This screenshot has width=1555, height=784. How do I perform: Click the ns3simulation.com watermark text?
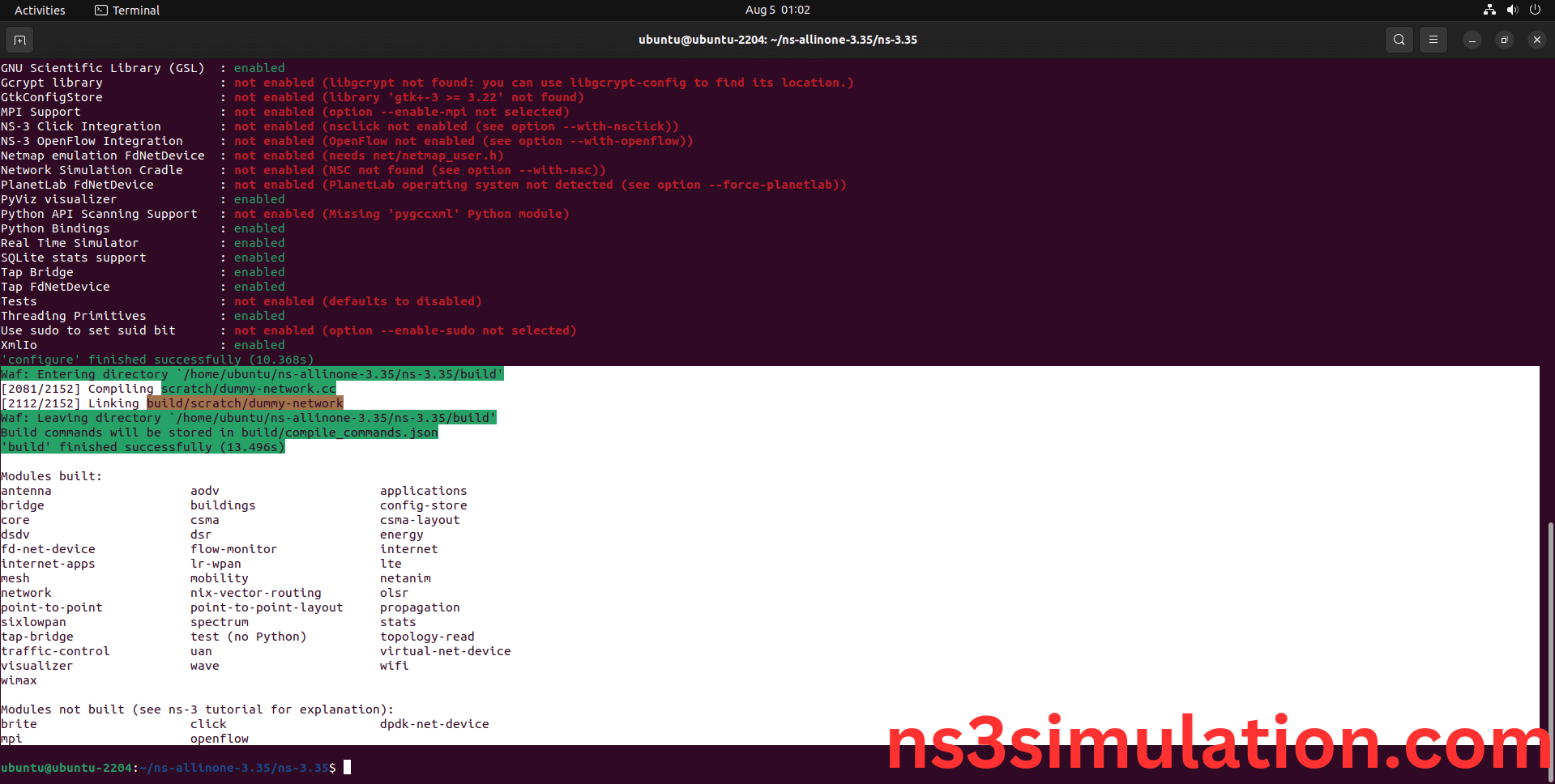1215,744
